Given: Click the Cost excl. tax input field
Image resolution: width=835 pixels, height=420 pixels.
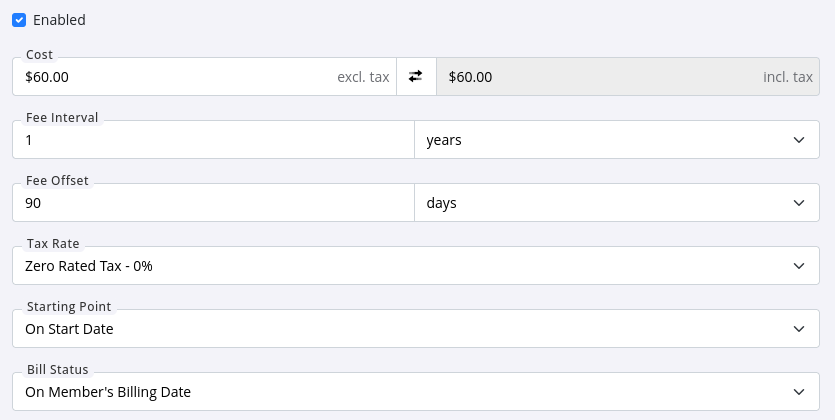Looking at the screenshot, I should 170,76.
